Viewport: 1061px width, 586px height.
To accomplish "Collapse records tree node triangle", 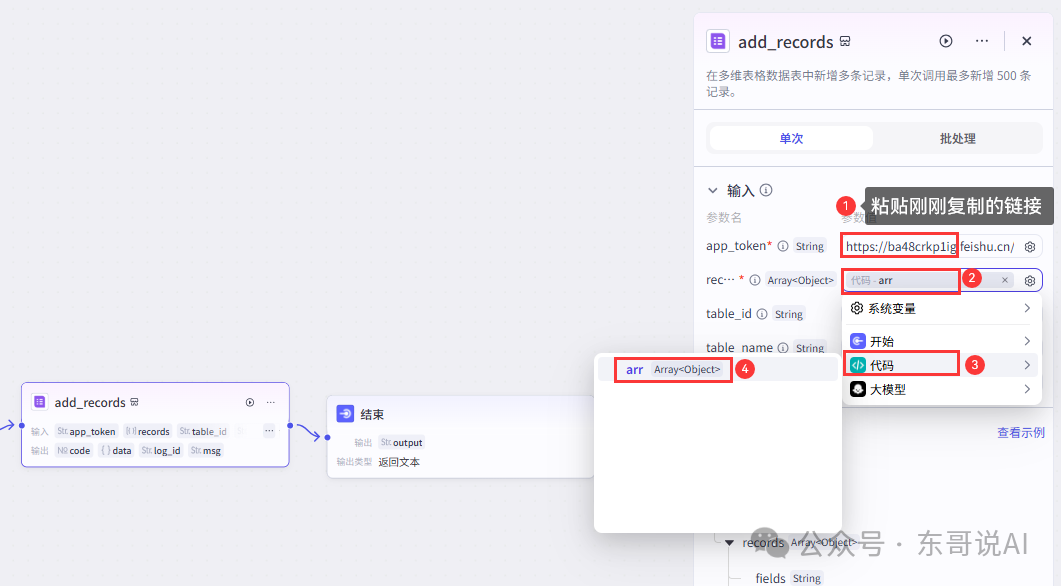I will coord(729,543).
